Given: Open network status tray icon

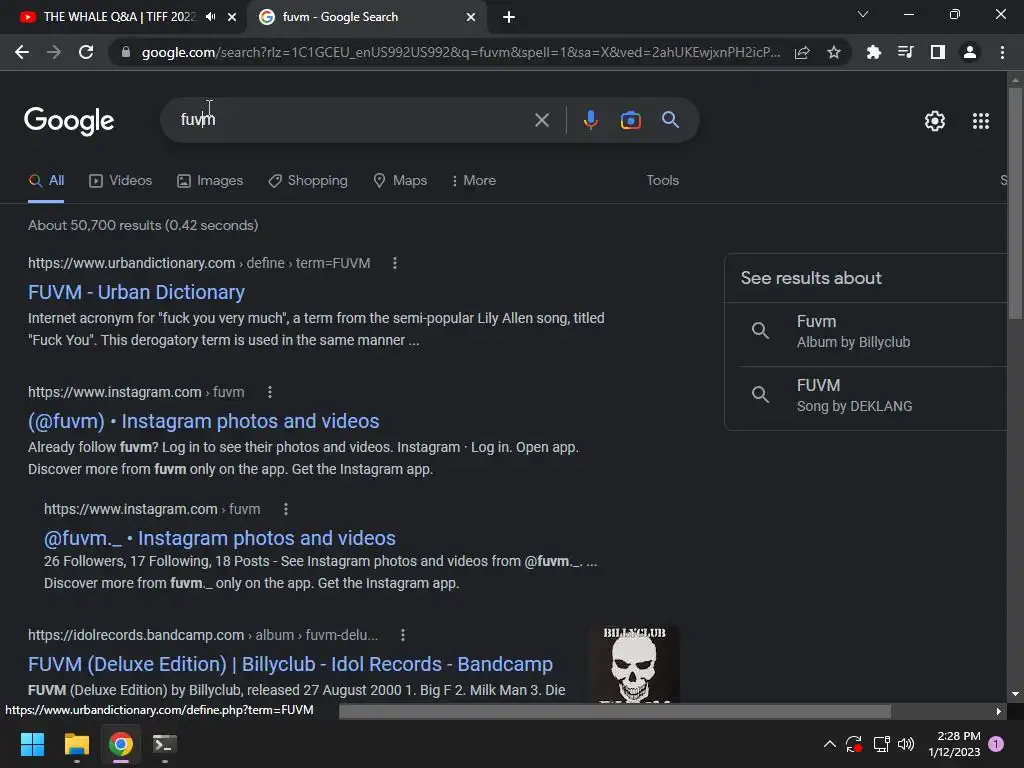Looking at the screenshot, I should 881,744.
